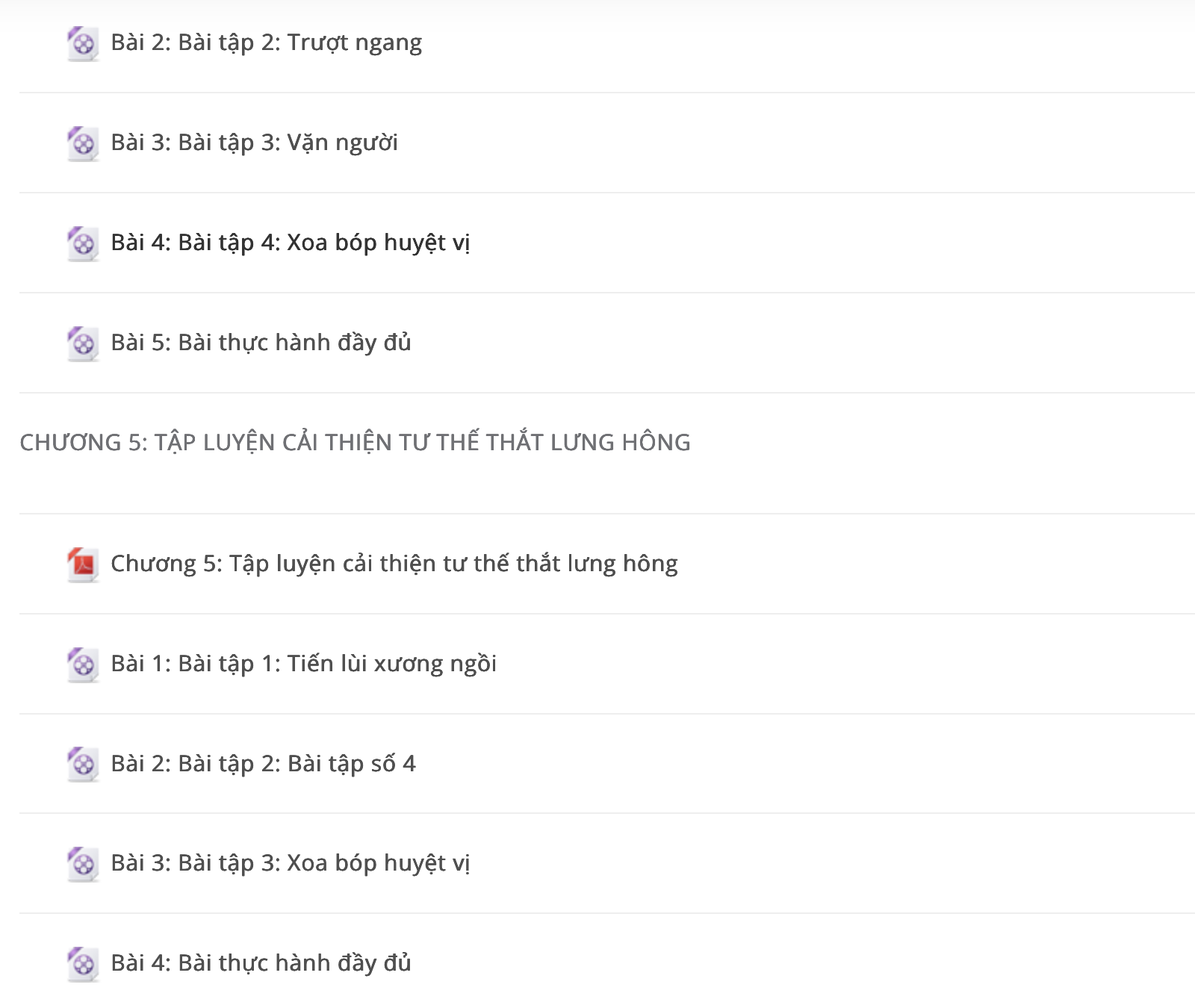This screenshot has height=1008, width=1195.
Task: Click video icon beside Bài 3: Vặn người
Action: 83,143
